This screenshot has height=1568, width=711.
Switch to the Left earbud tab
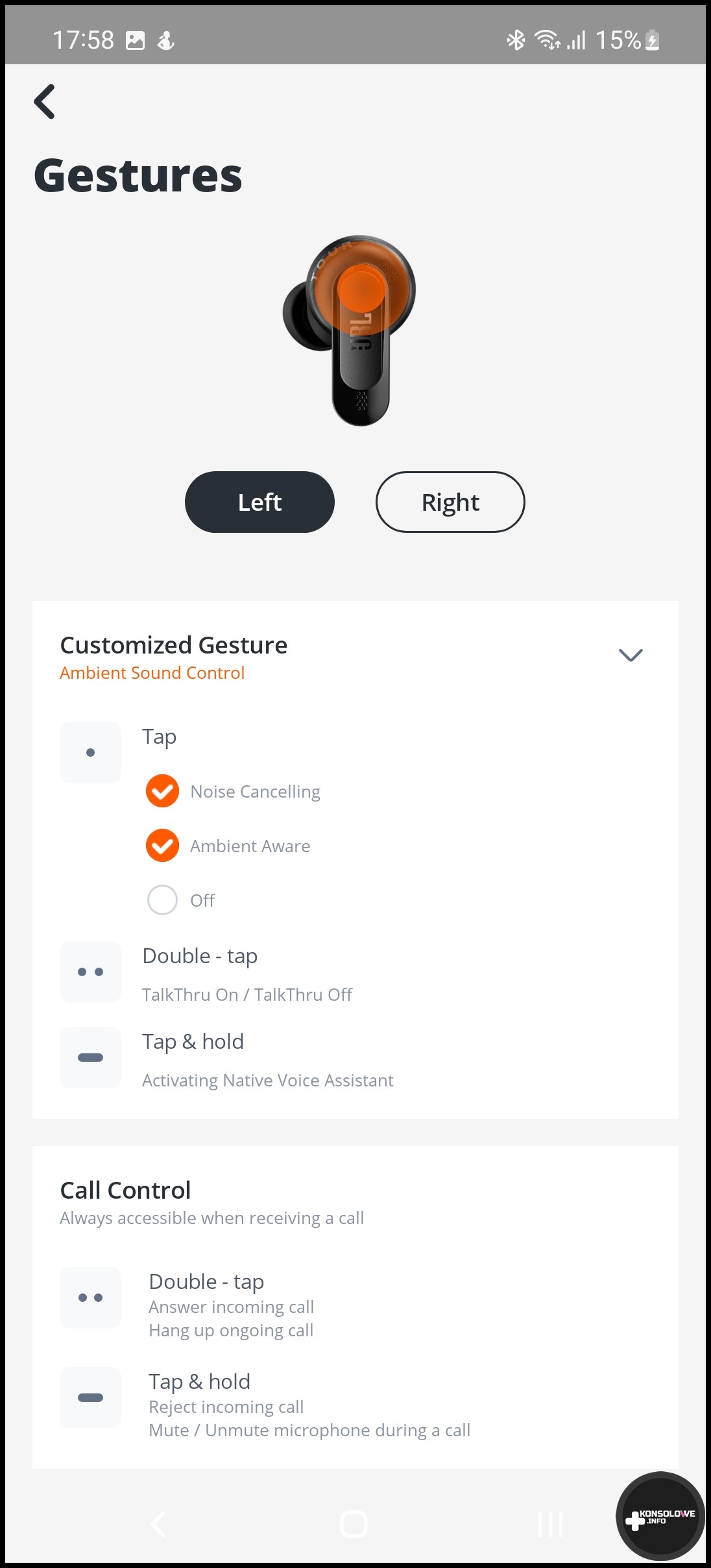[x=259, y=502]
